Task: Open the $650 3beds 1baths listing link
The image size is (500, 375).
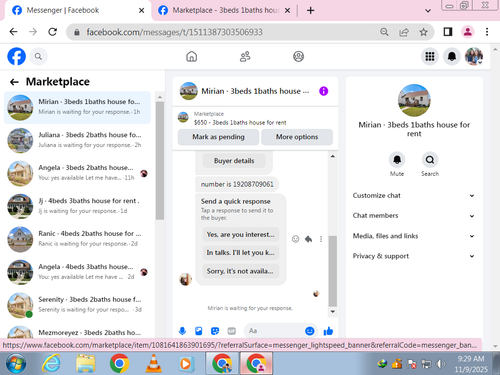Action: coord(240,123)
